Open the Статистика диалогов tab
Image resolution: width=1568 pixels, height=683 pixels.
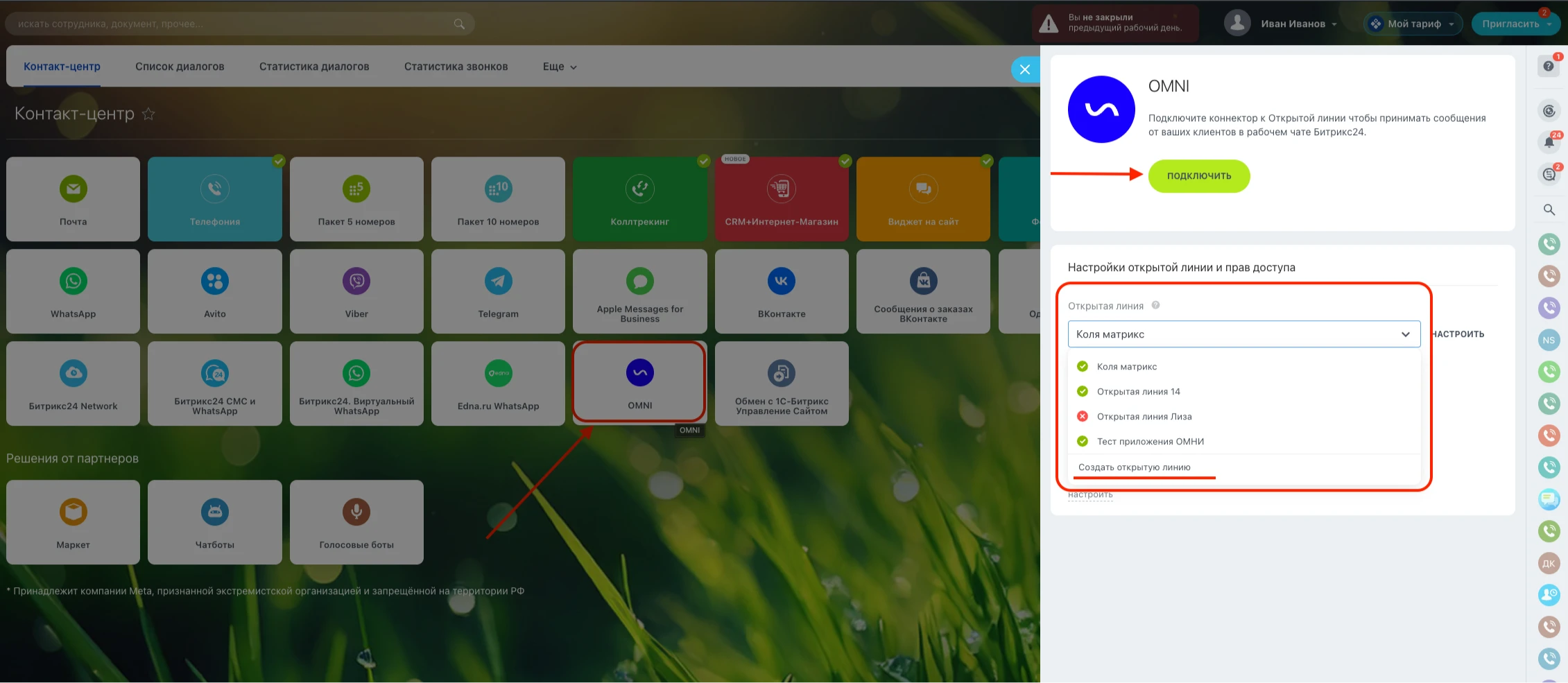click(x=314, y=67)
